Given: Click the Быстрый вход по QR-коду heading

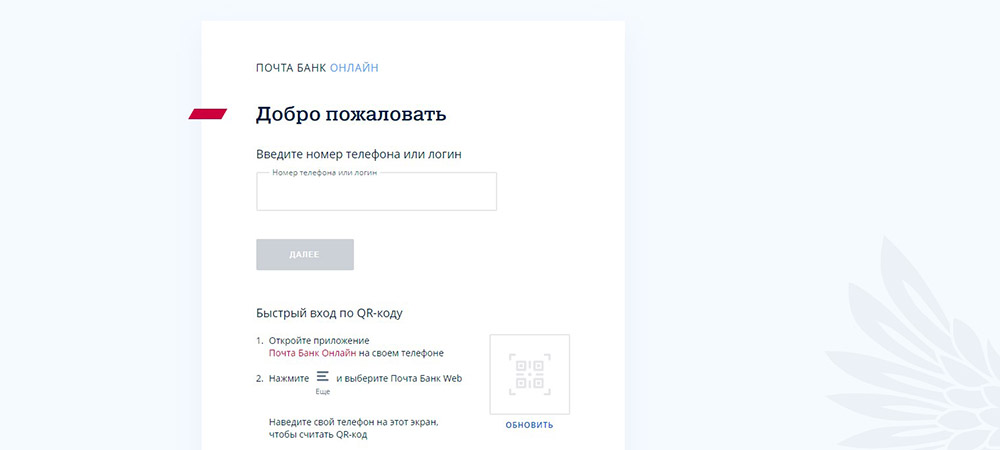Looking at the screenshot, I should tap(329, 313).
